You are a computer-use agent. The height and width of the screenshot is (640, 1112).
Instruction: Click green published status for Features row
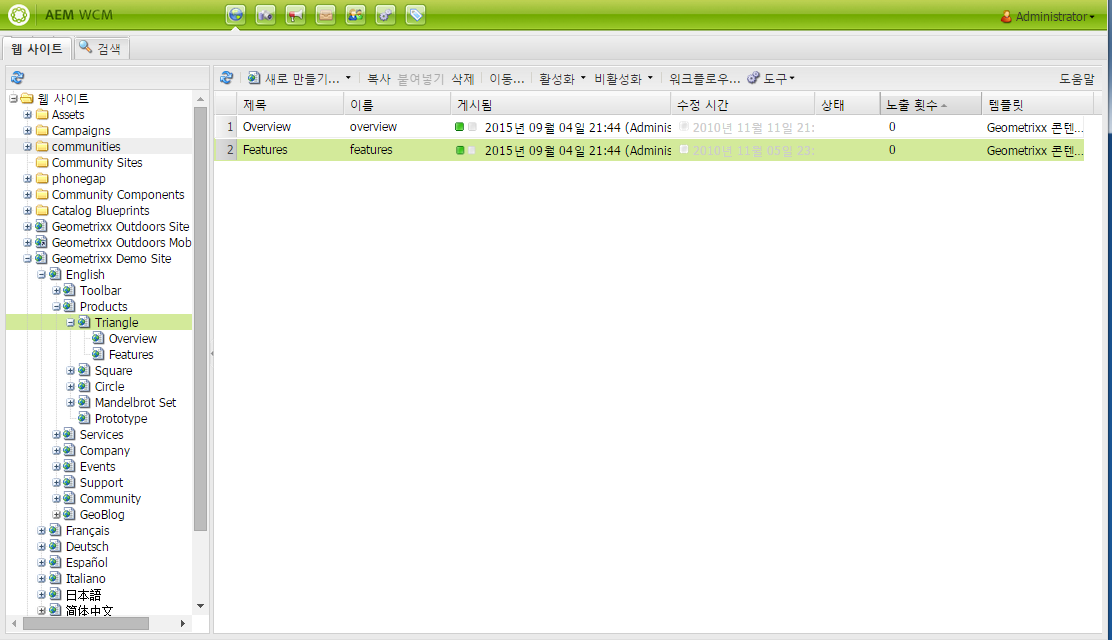tap(460, 150)
